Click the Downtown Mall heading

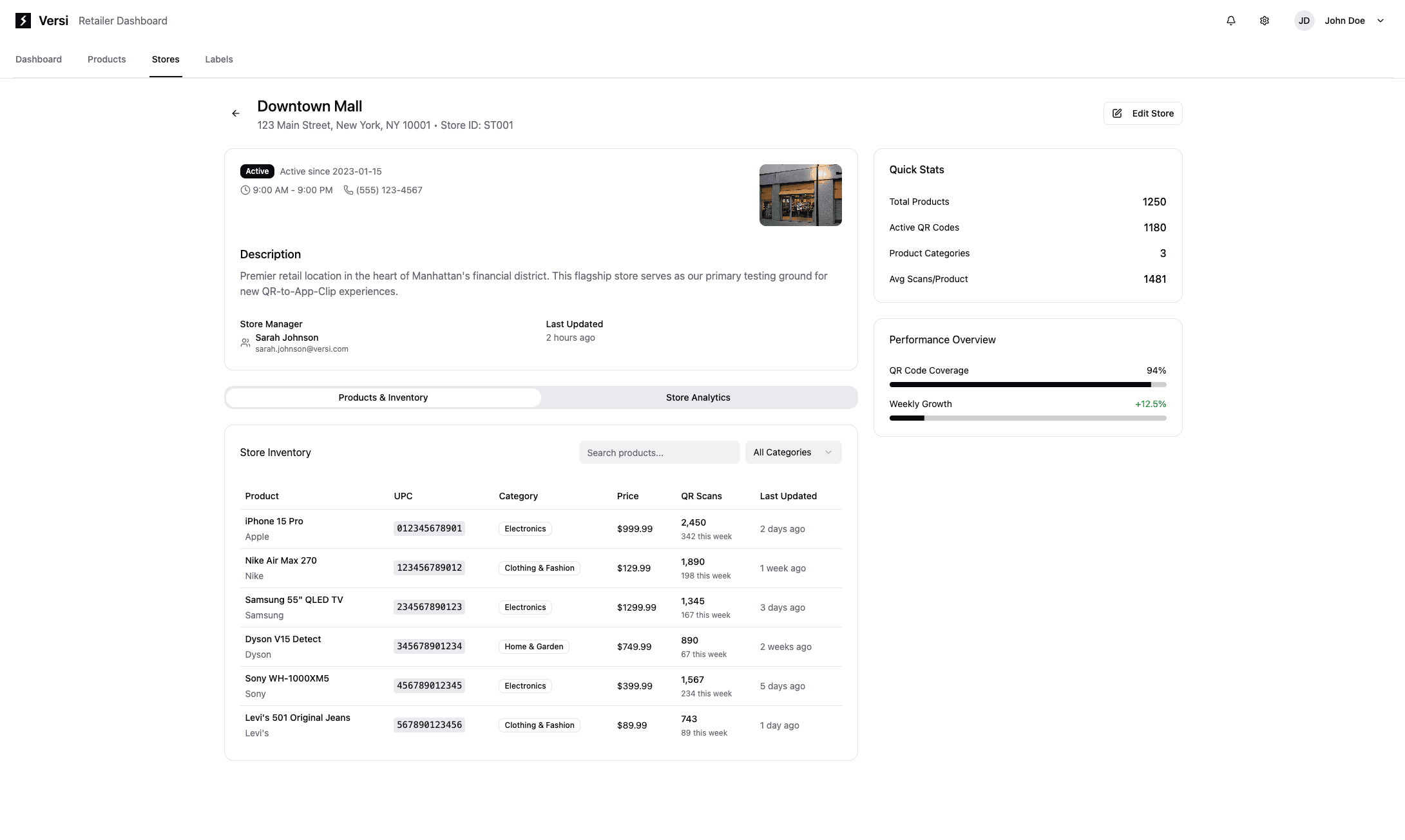309,106
